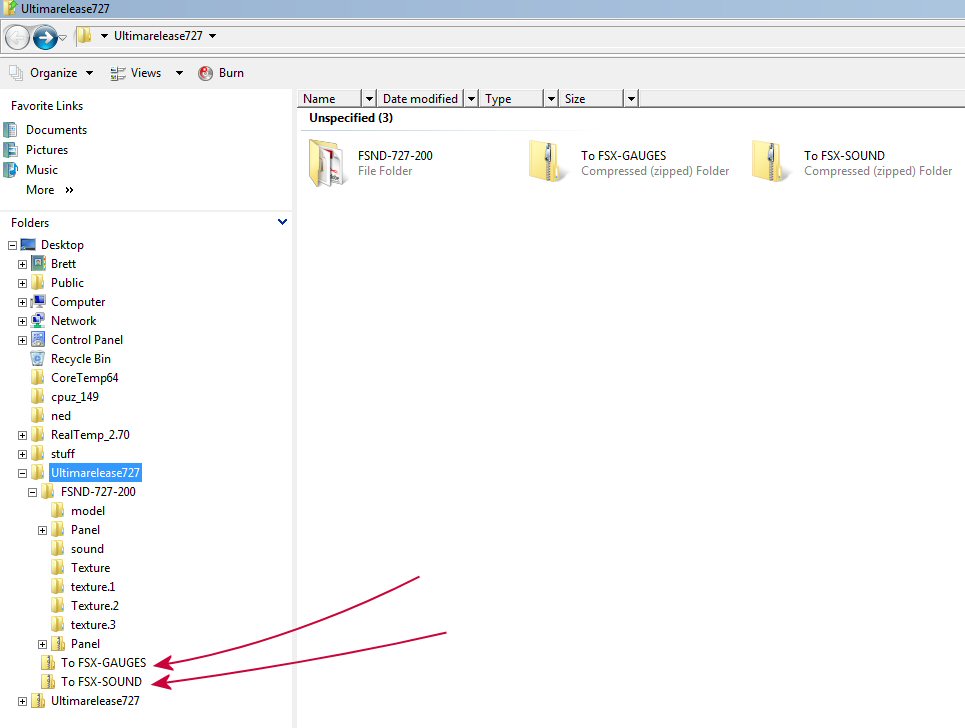
Task: Collapse the FSND-727-200 tree node
Action: (x=32, y=492)
